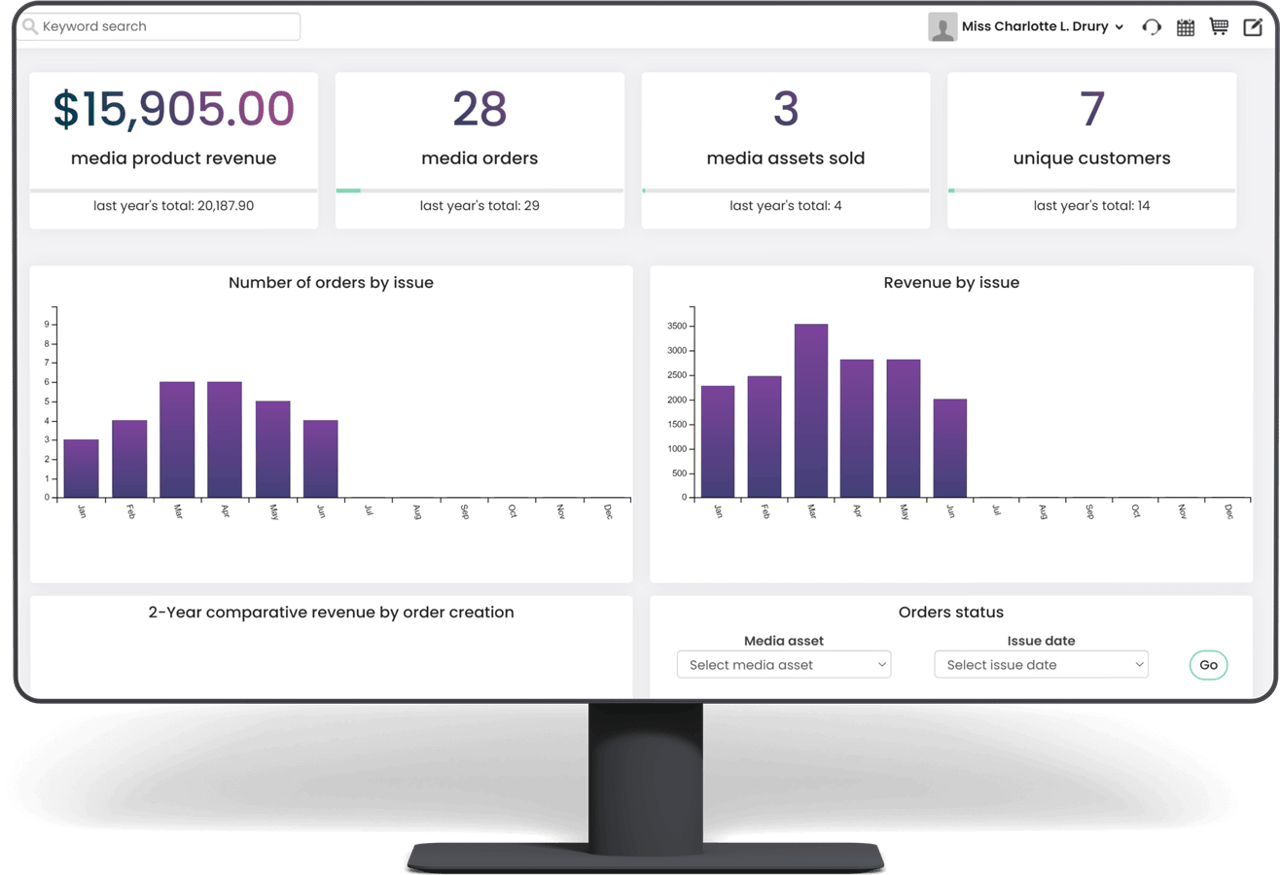Click the 2-Year comparative revenue heading

(x=330, y=612)
